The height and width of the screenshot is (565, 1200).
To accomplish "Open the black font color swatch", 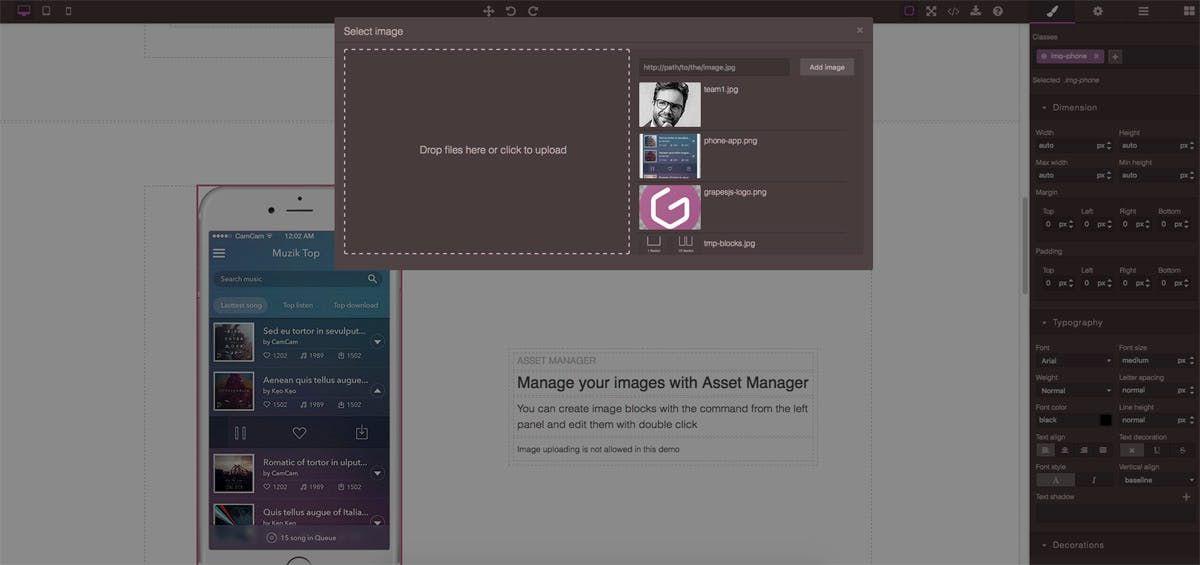I will (1105, 420).
